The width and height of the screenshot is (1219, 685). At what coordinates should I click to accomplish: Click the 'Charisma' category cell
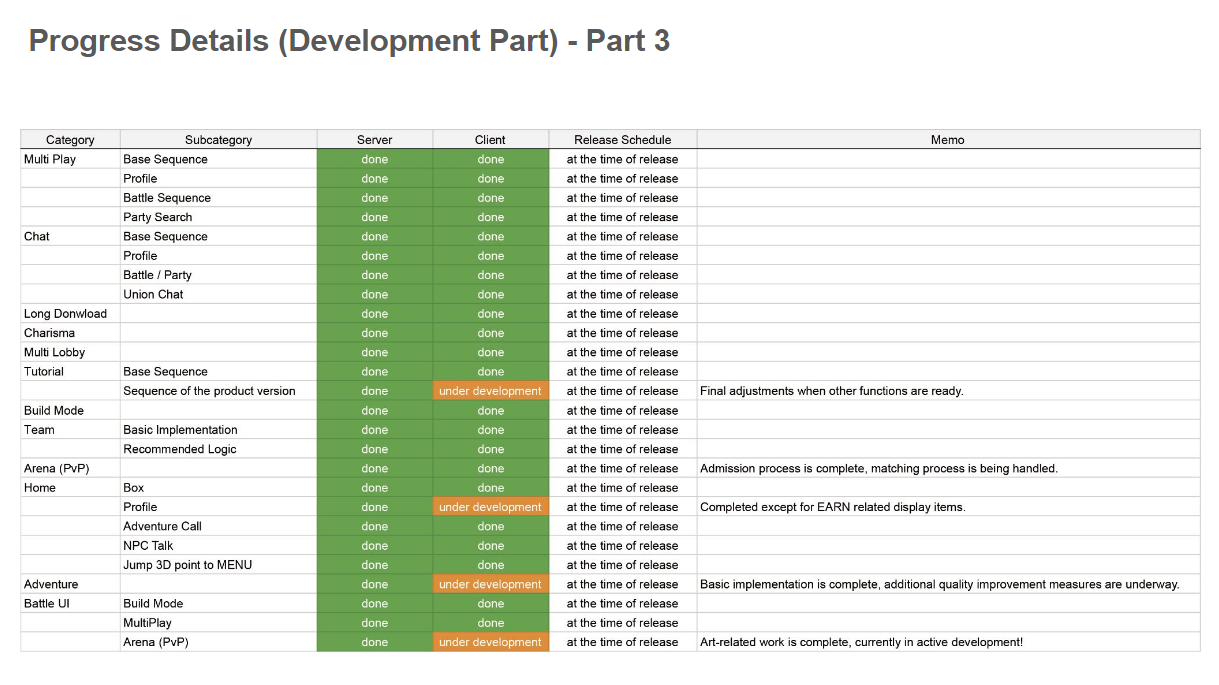[x=70, y=333]
